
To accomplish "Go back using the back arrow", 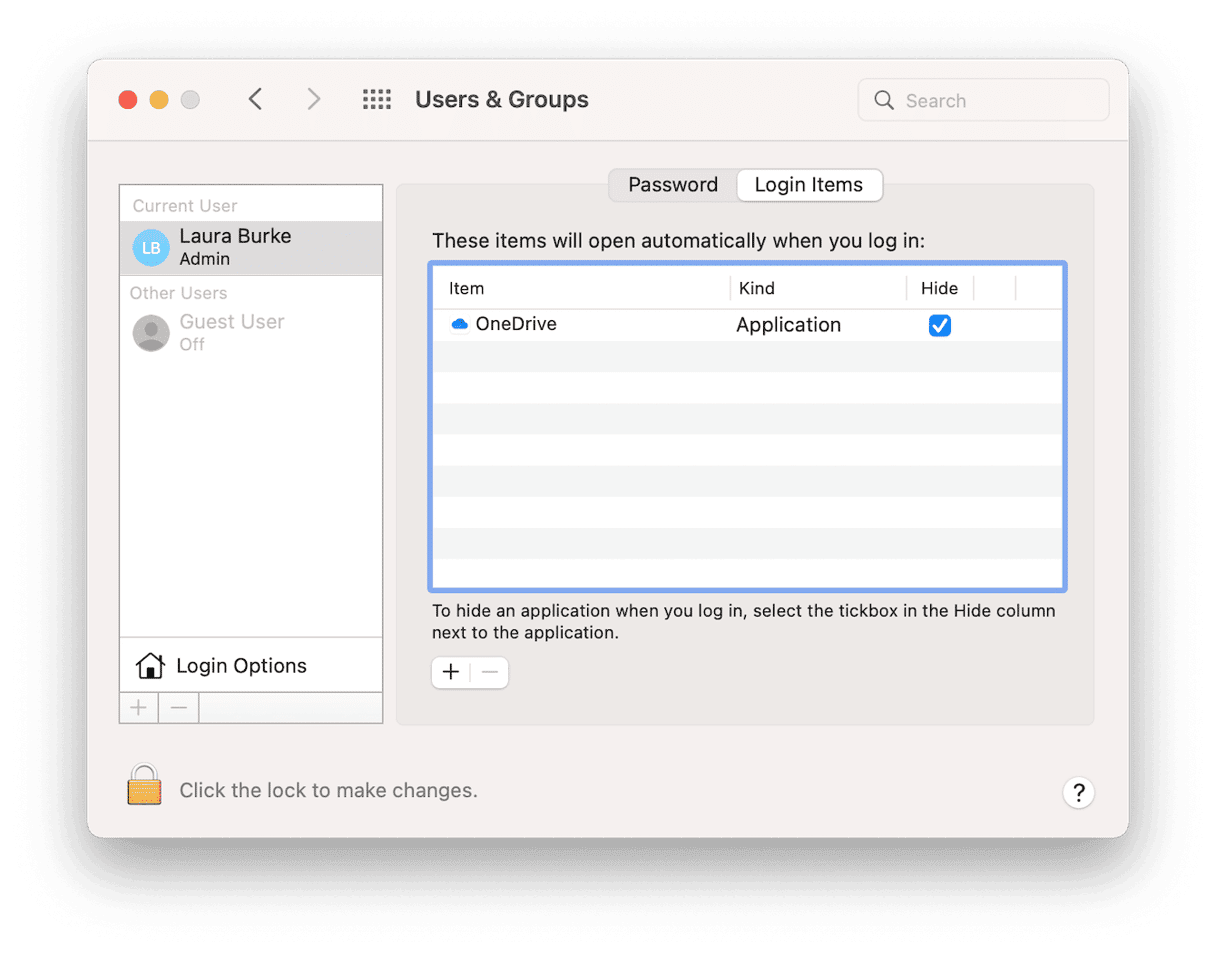I will [x=255, y=99].
